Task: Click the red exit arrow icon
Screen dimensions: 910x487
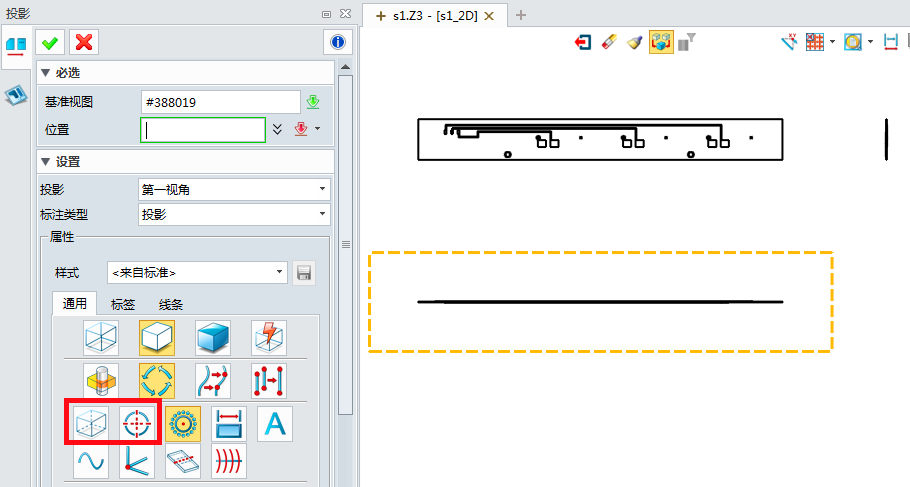Action: [x=583, y=42]
